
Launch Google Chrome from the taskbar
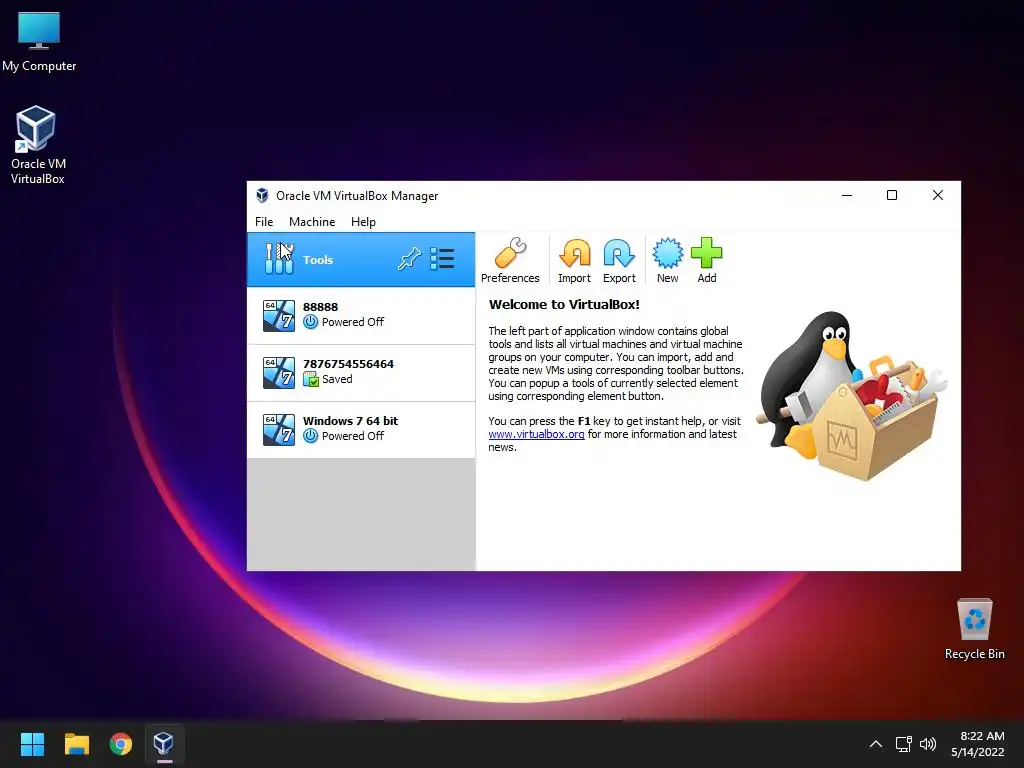pyautogui.click(x=120, y=744)
